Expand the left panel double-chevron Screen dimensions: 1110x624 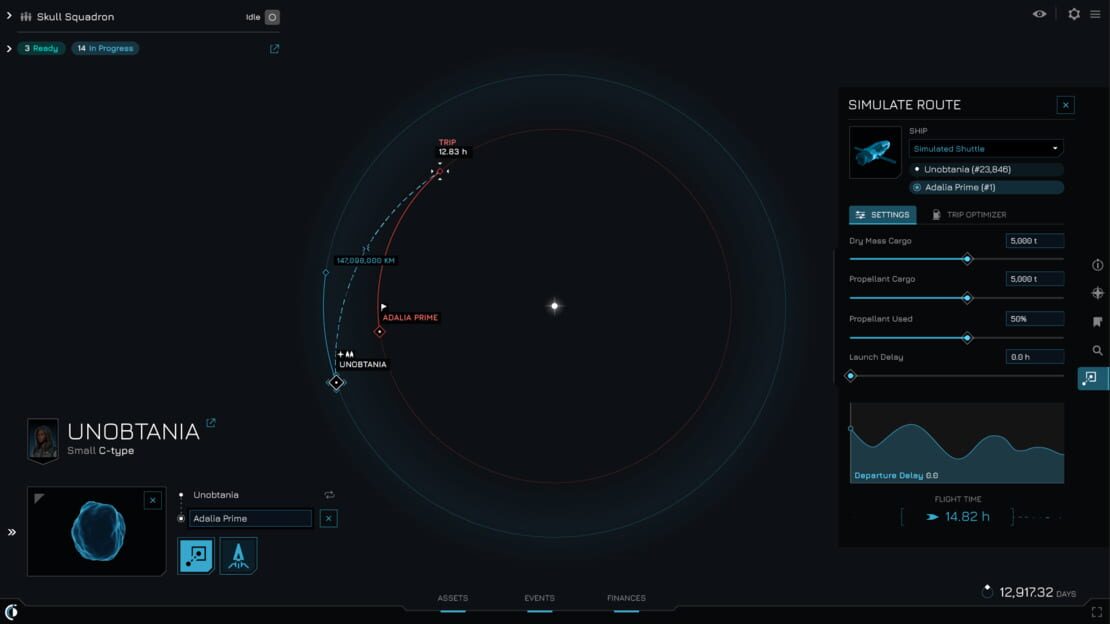click(x=12, y=532)
